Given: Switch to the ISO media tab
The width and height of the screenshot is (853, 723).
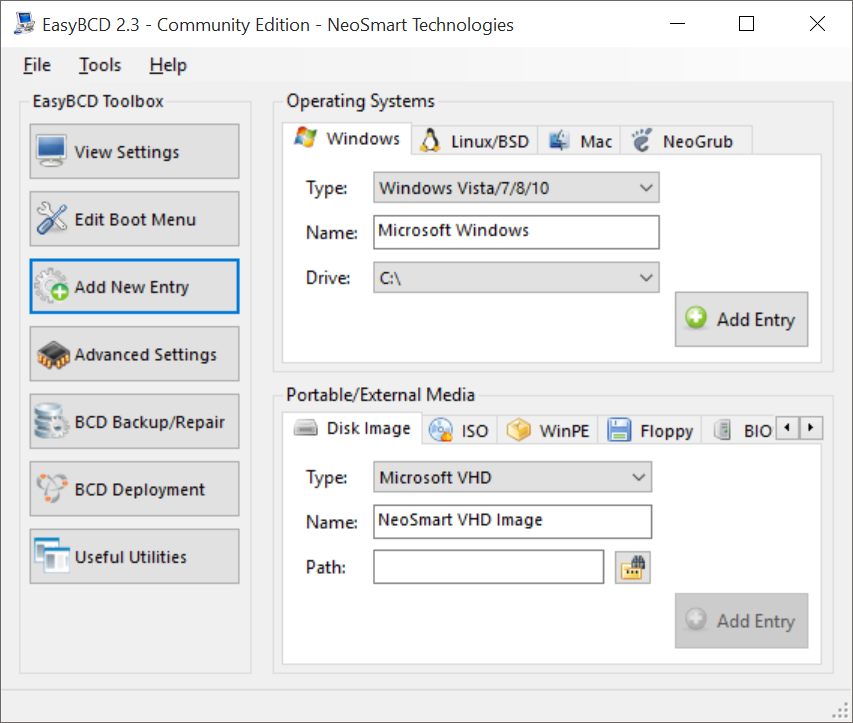Looking at the screenshot, I should coord(459,428).
